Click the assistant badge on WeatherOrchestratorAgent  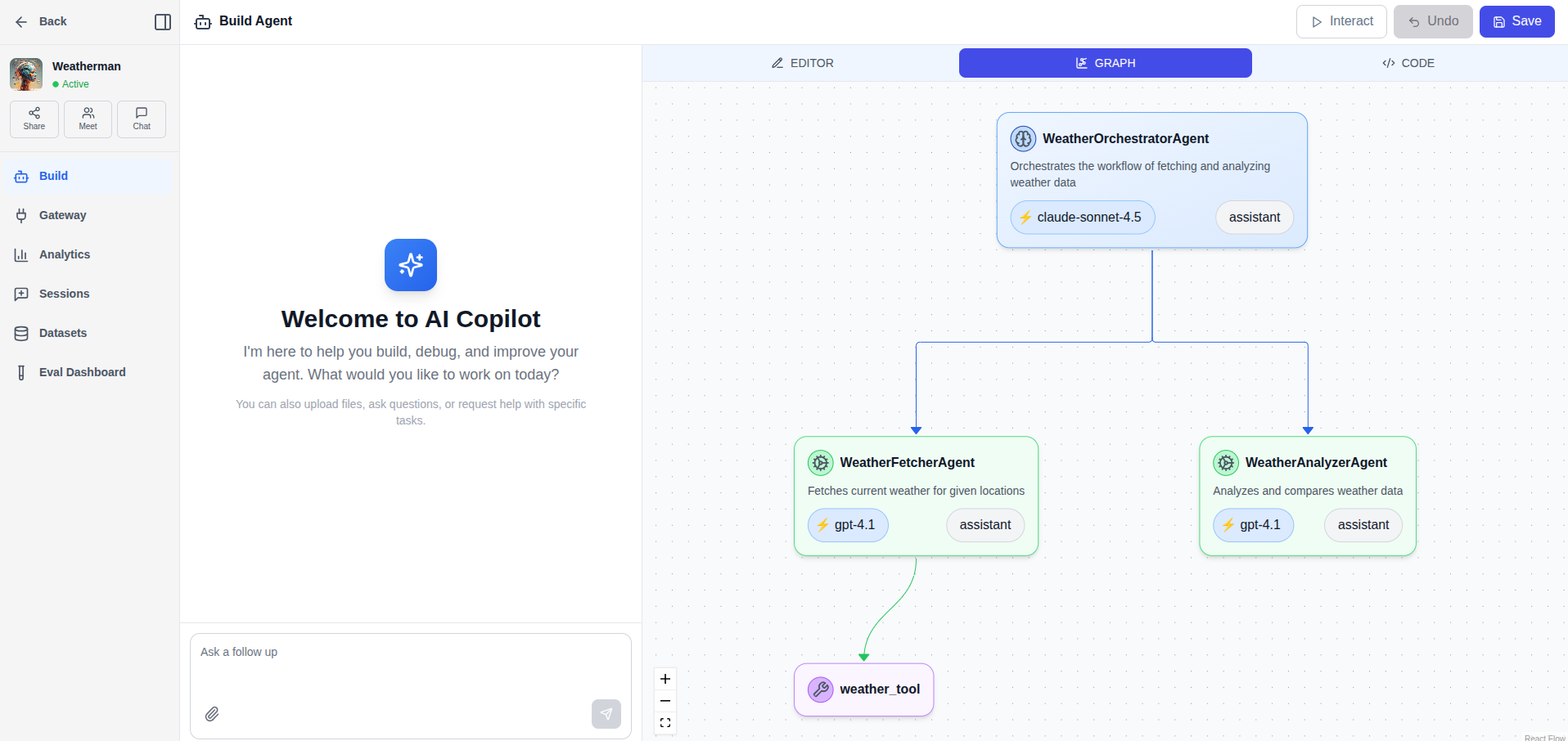pos(1254,217)
